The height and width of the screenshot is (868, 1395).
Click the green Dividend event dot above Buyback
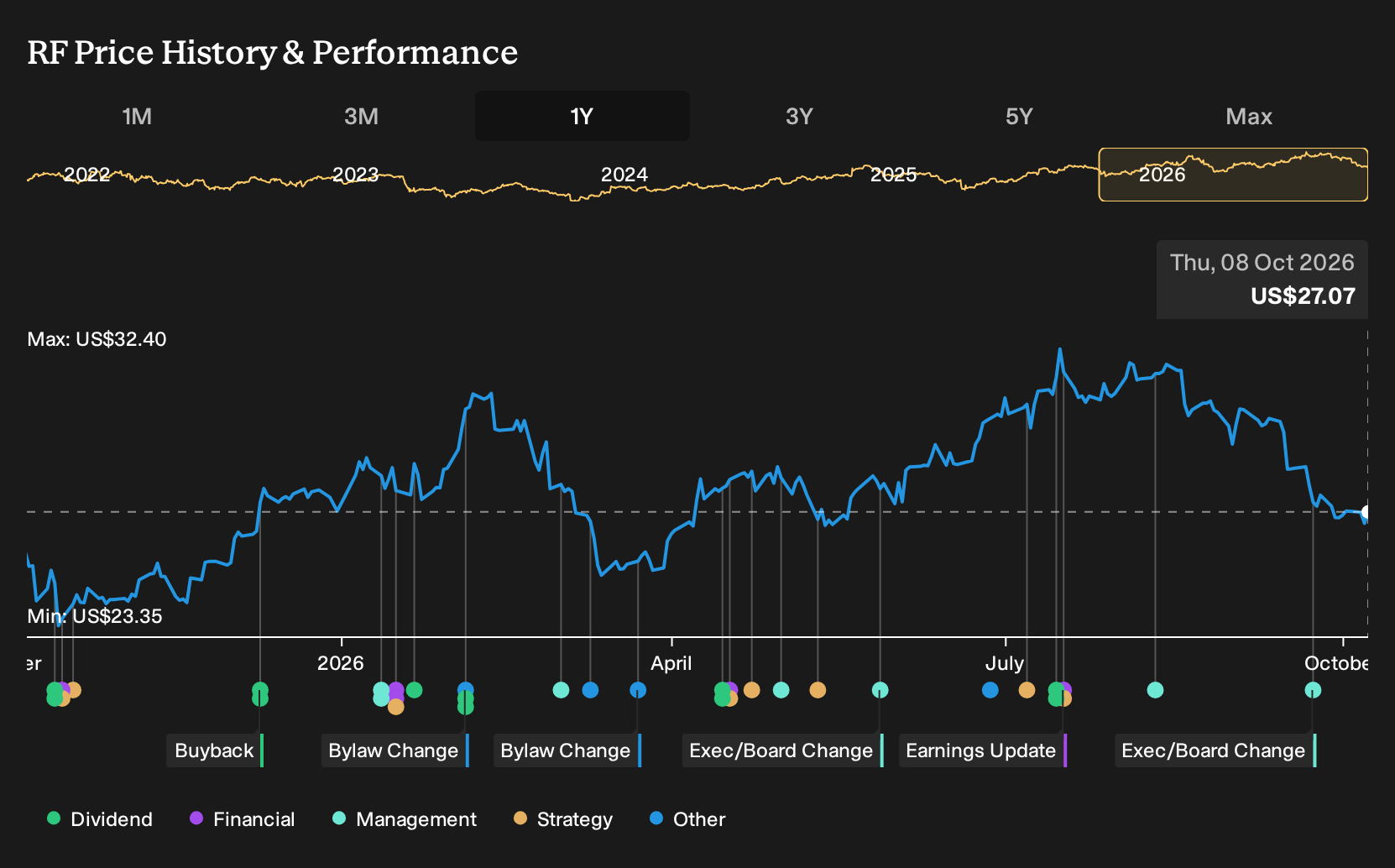[260, 694]
